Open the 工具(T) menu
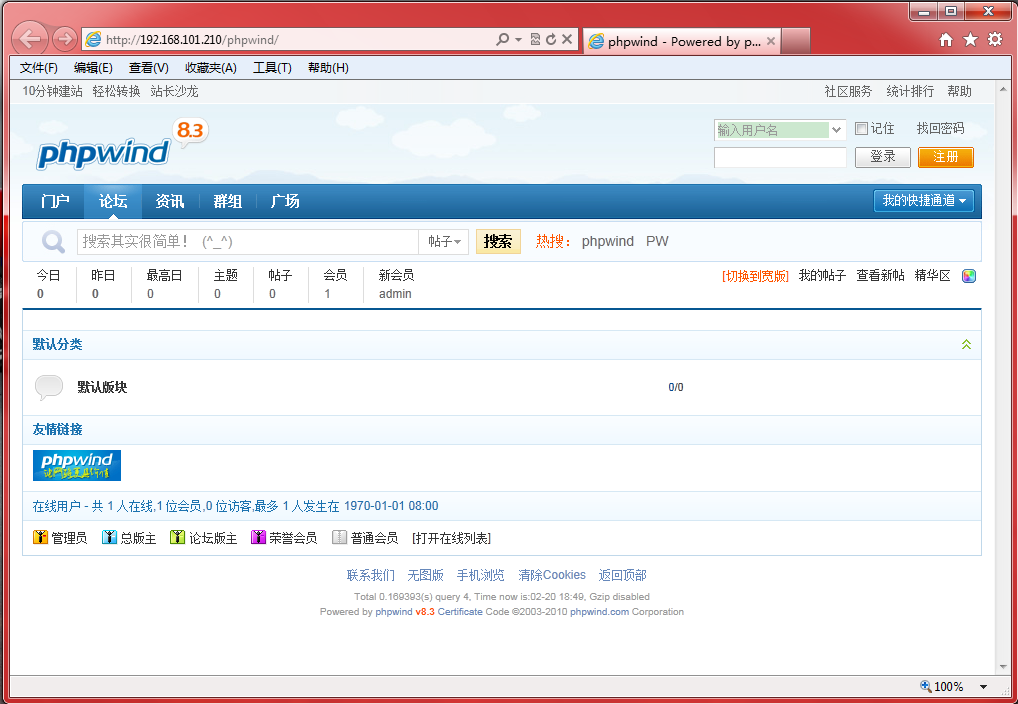Screen dimensions: 1018x704 (273, 68)
